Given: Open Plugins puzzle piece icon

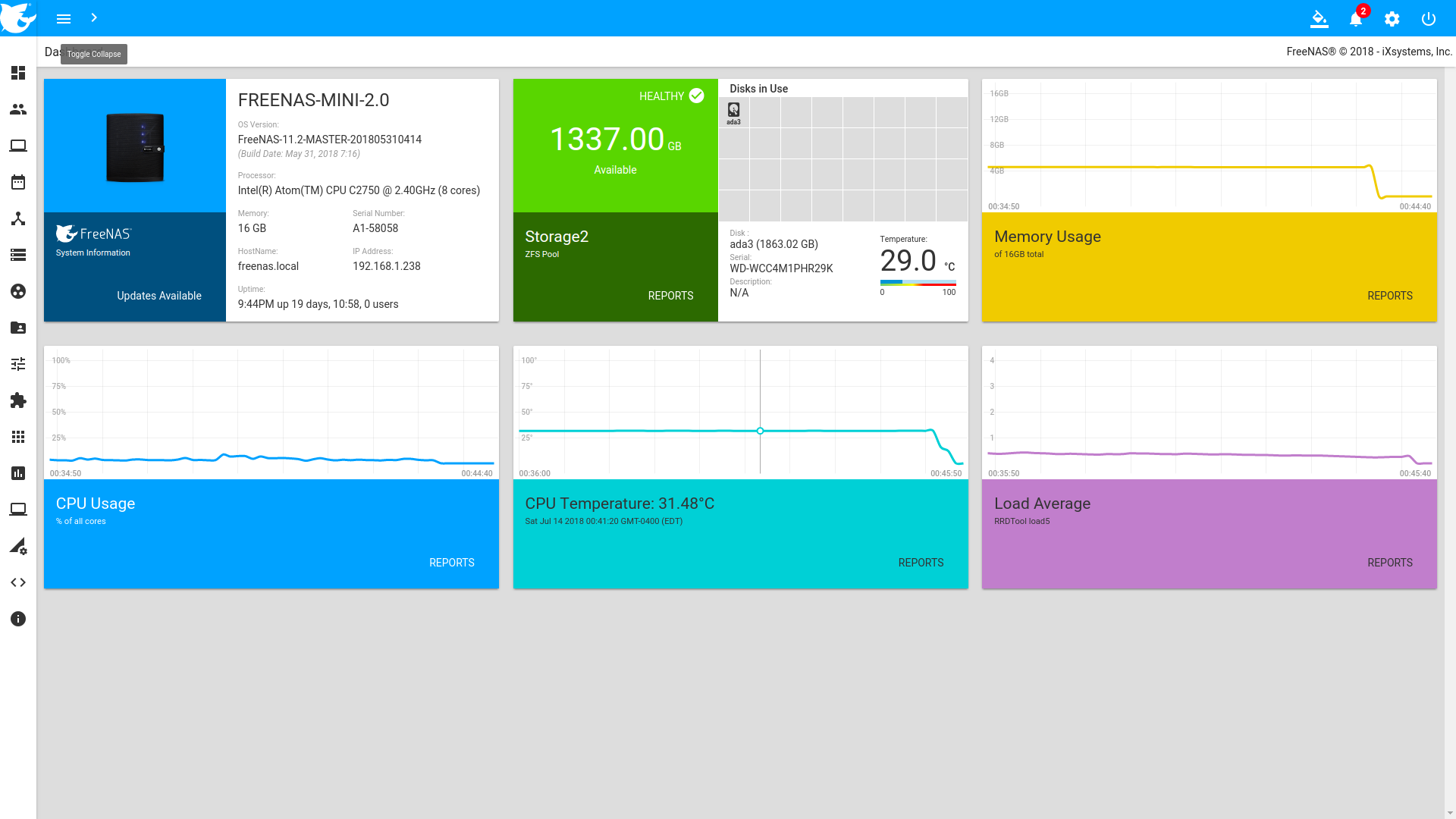Looking at the screenshot, I should [x=18, y=400].
